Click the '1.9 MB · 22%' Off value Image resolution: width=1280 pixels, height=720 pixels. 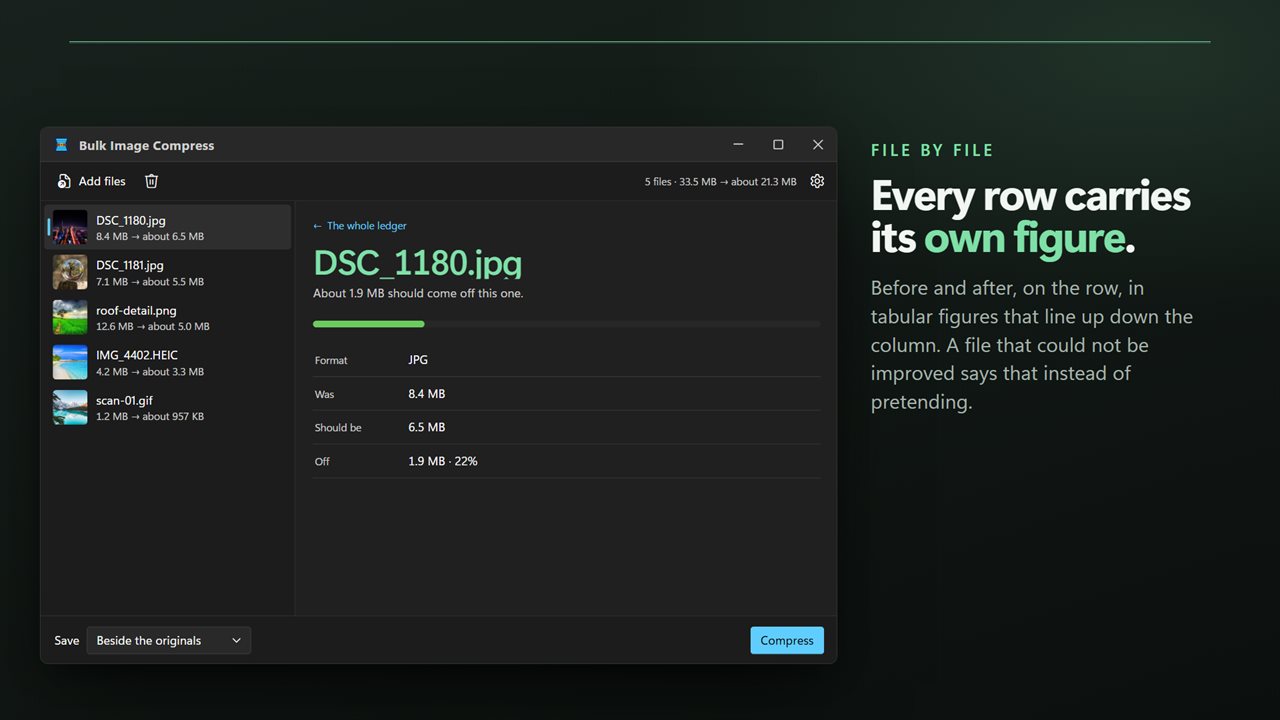(x=443, y=461)
